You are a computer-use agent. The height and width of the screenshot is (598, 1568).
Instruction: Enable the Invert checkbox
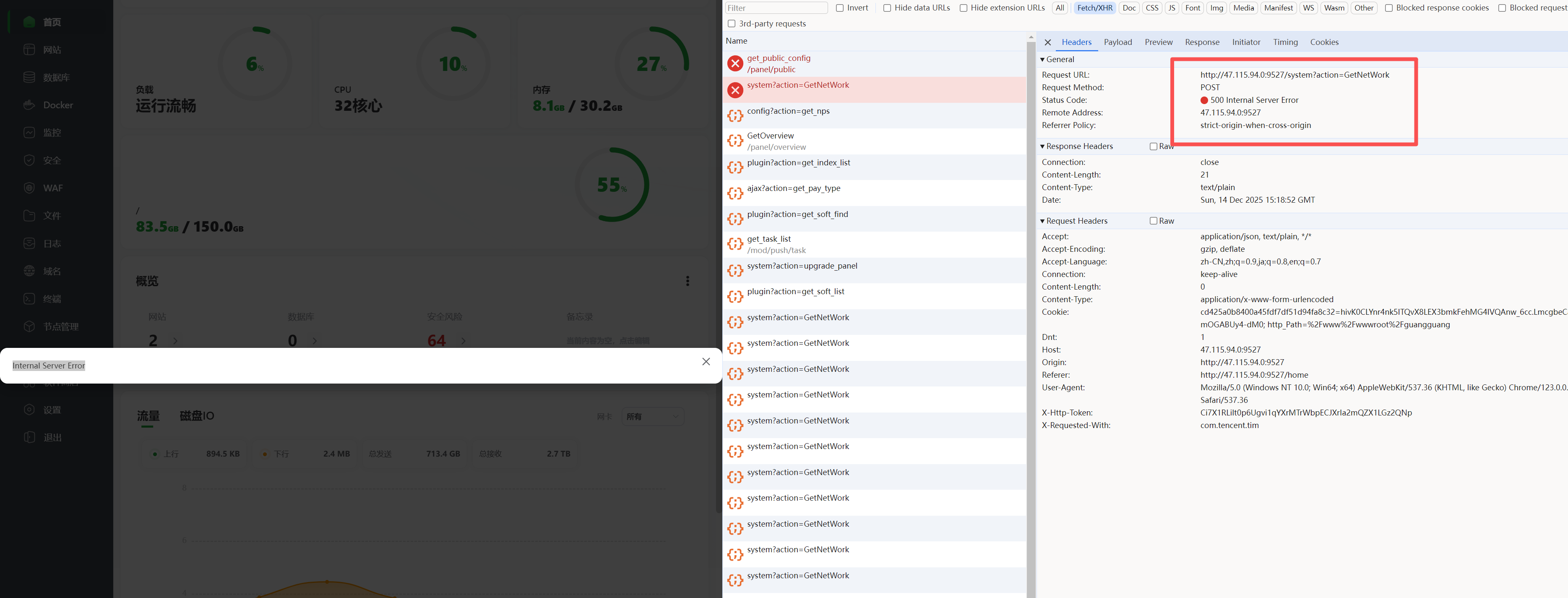click(x=839, y=8)
